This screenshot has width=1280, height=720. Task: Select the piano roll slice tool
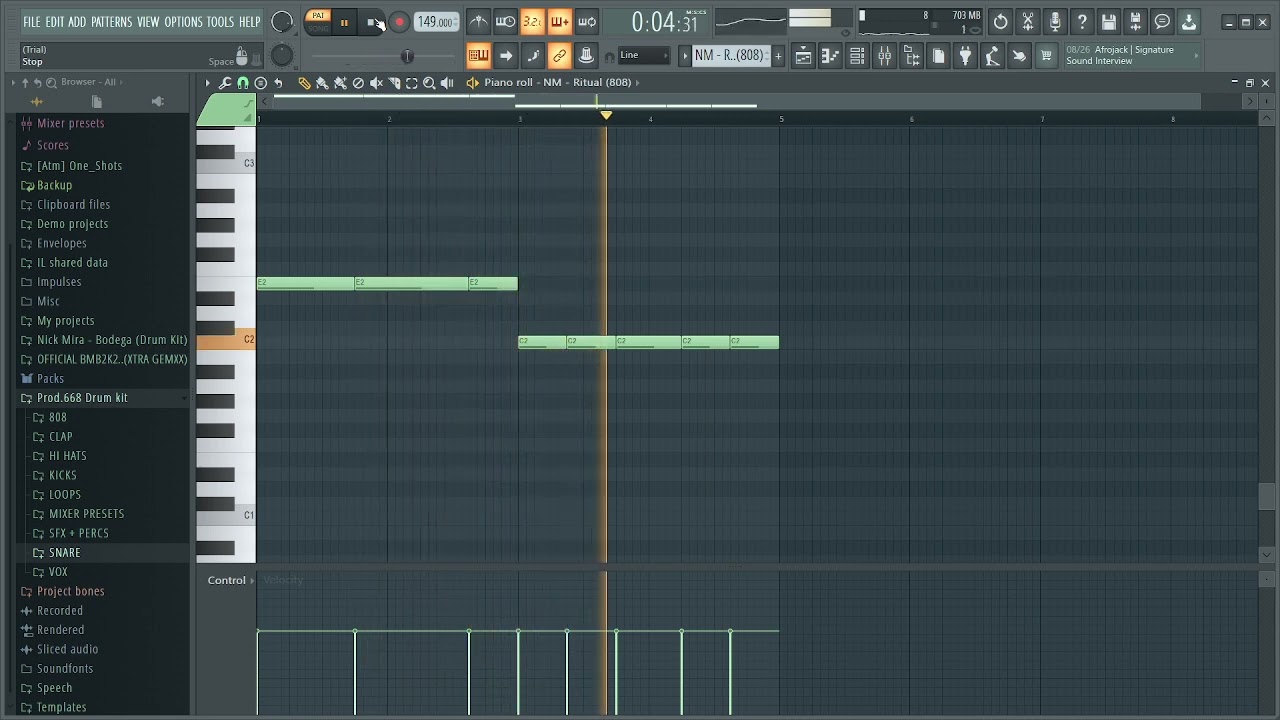pyautogui.click(x=394, y=83)
